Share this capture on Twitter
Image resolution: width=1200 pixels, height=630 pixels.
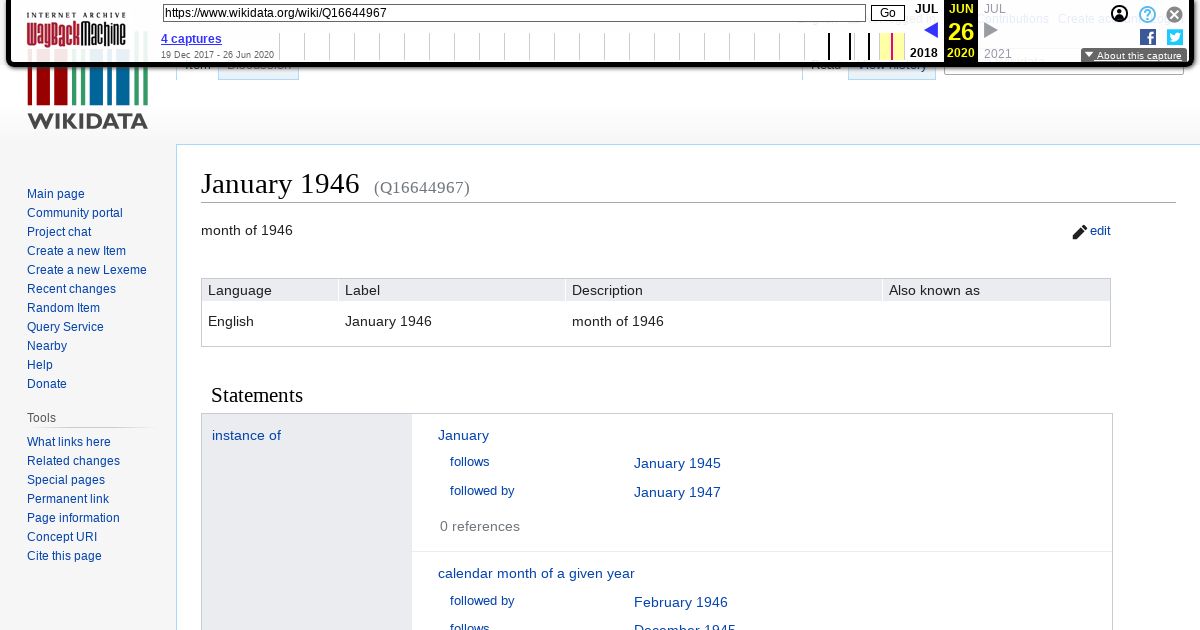click(x=1175, y=37)
